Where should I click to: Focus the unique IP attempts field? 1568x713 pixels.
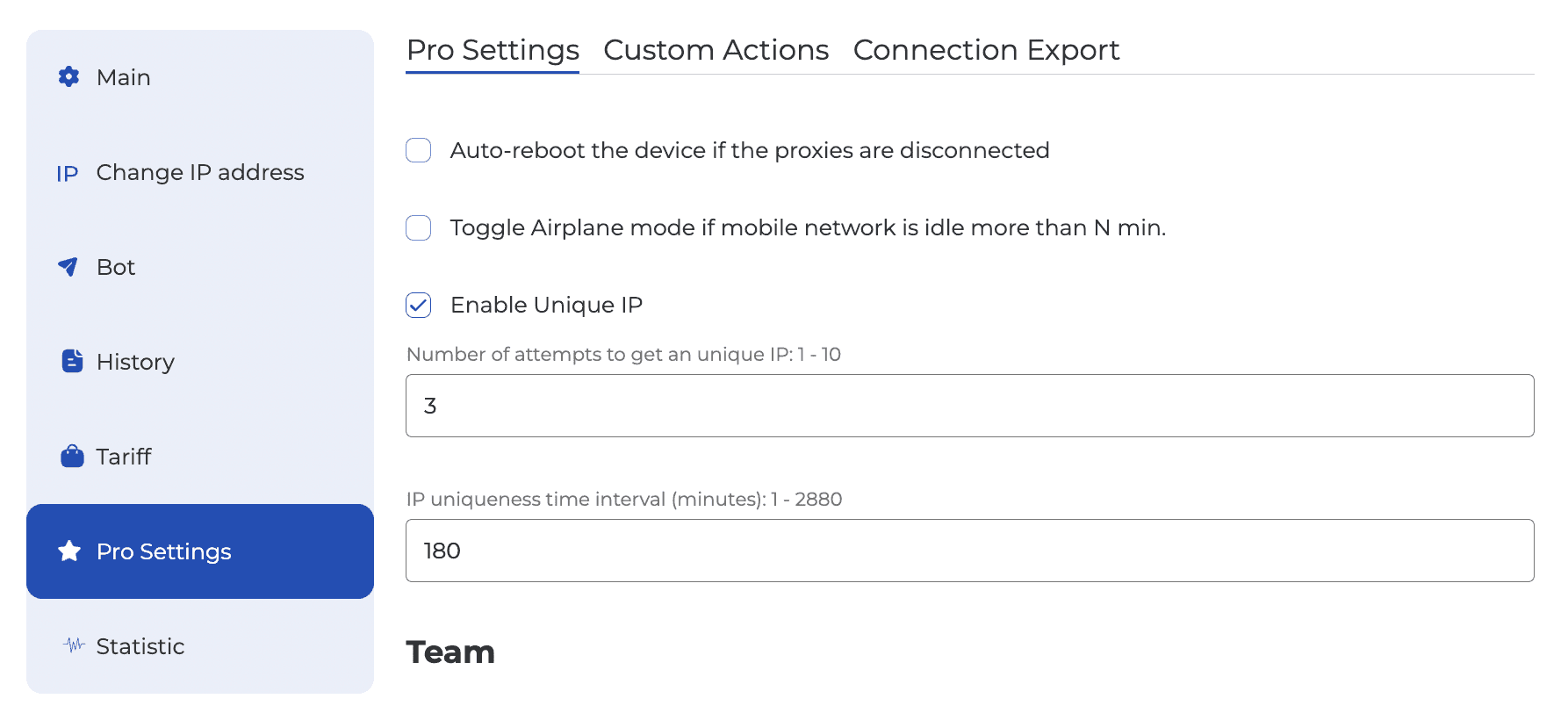coord(969,406)
